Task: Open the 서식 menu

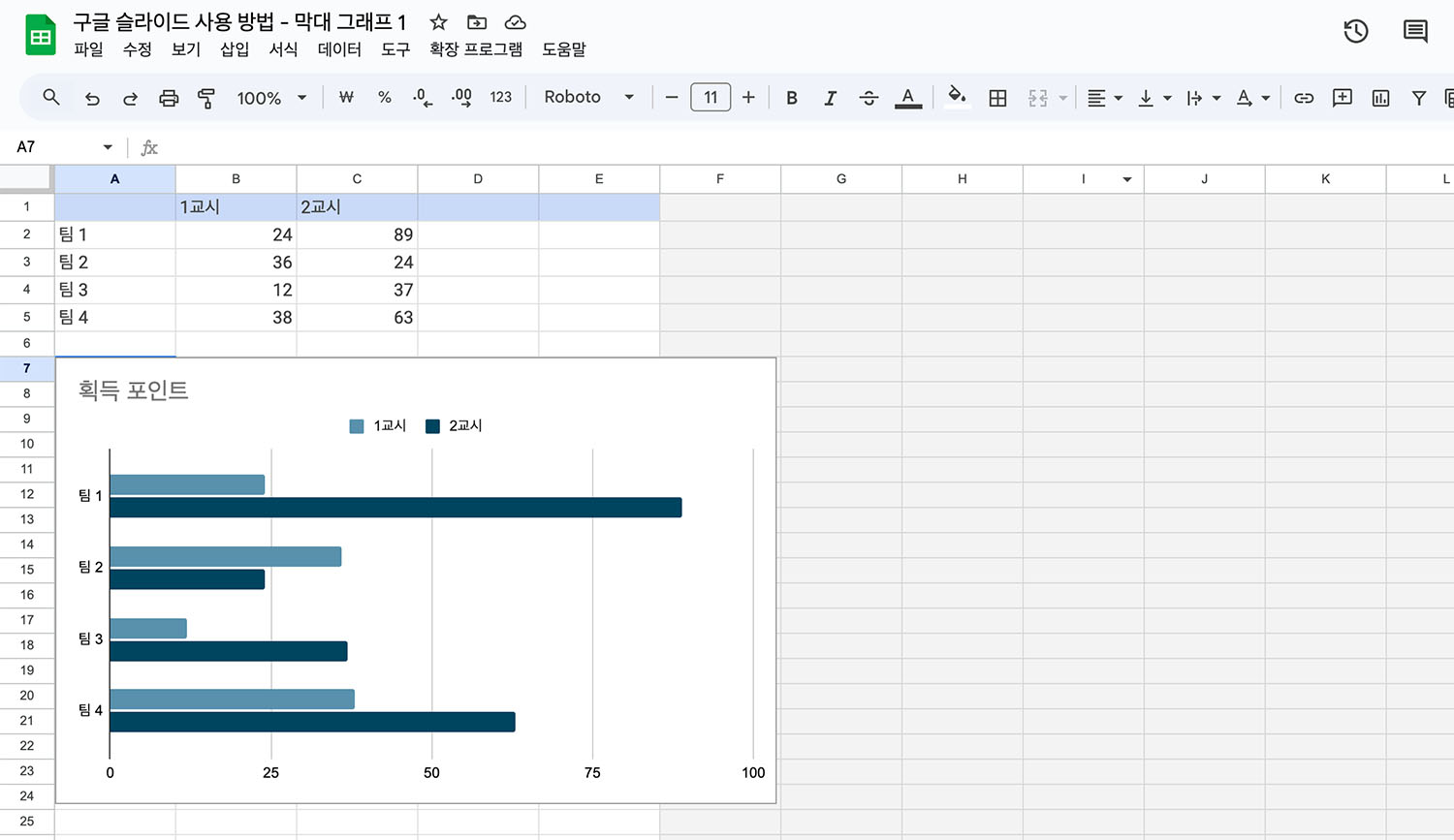Action: pos(283,49)
